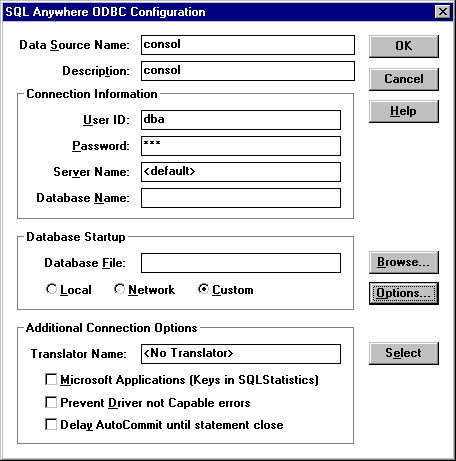Open Help for this dialog

tap(404, 111)
